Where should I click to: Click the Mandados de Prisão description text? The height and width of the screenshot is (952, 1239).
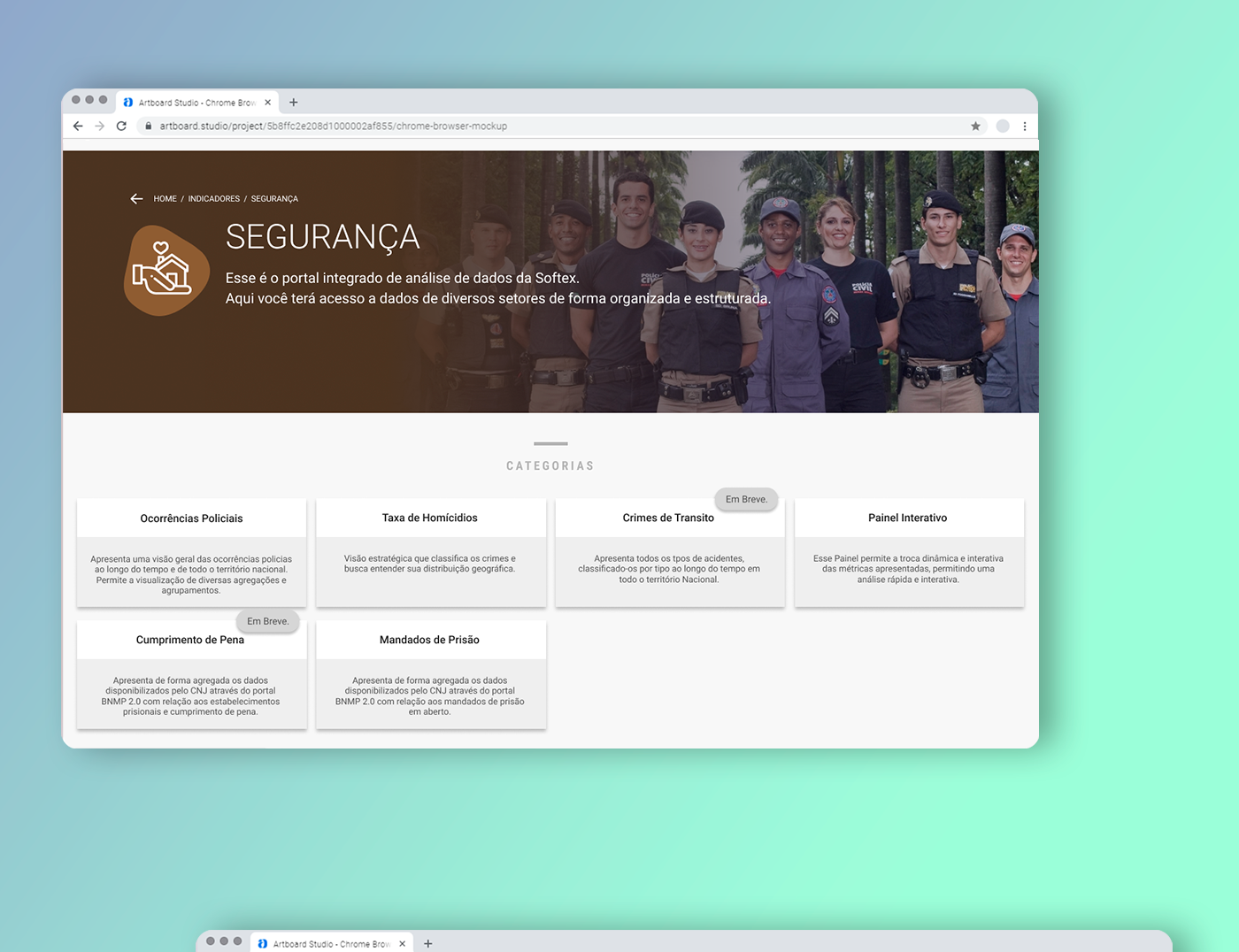click(430, 696)
